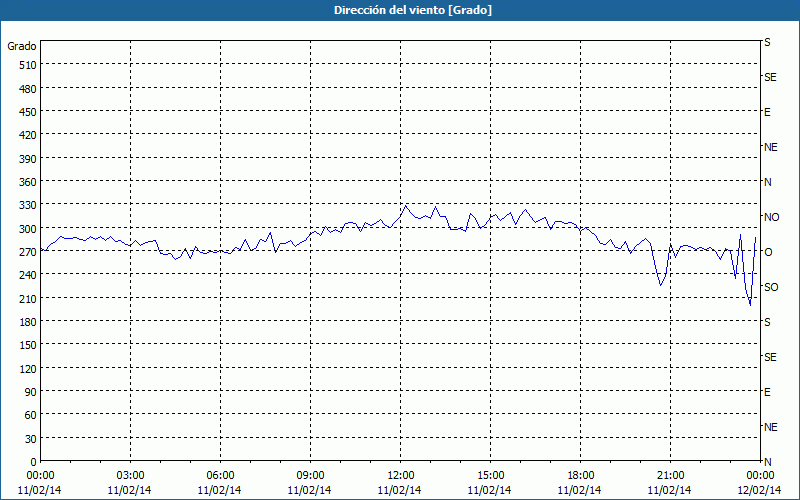Screen dimensions: 800x500
Task: Click the 150 degree axis label
Action: tap(29, 345)
